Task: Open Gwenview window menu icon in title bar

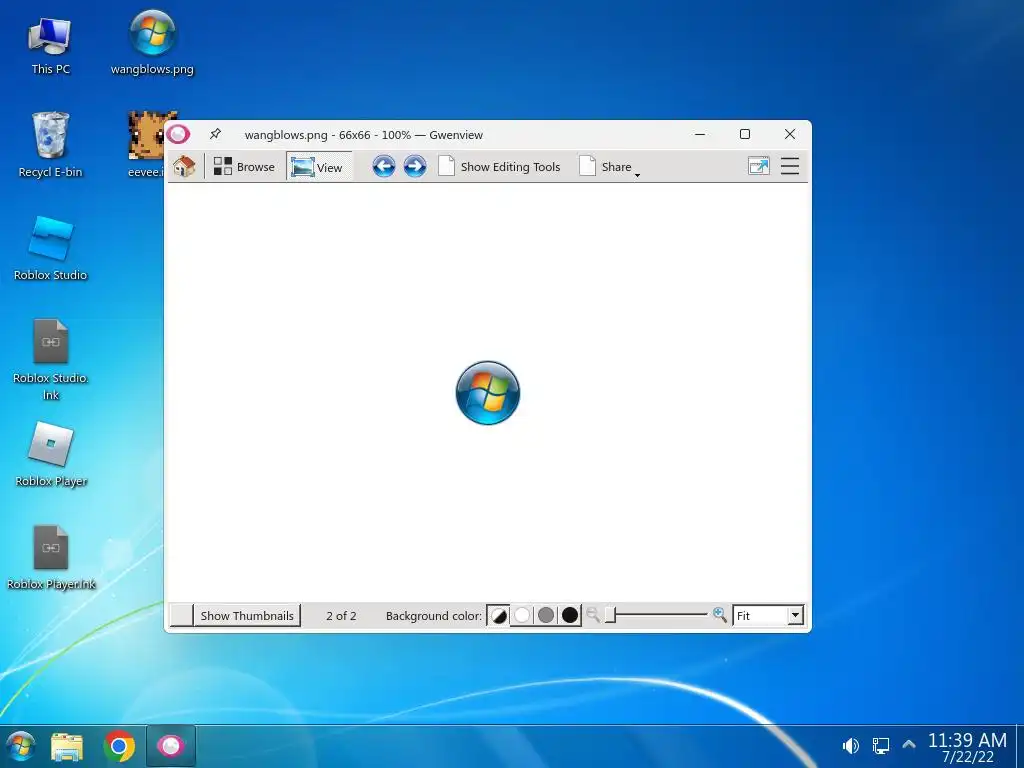Action: point(178,135)
